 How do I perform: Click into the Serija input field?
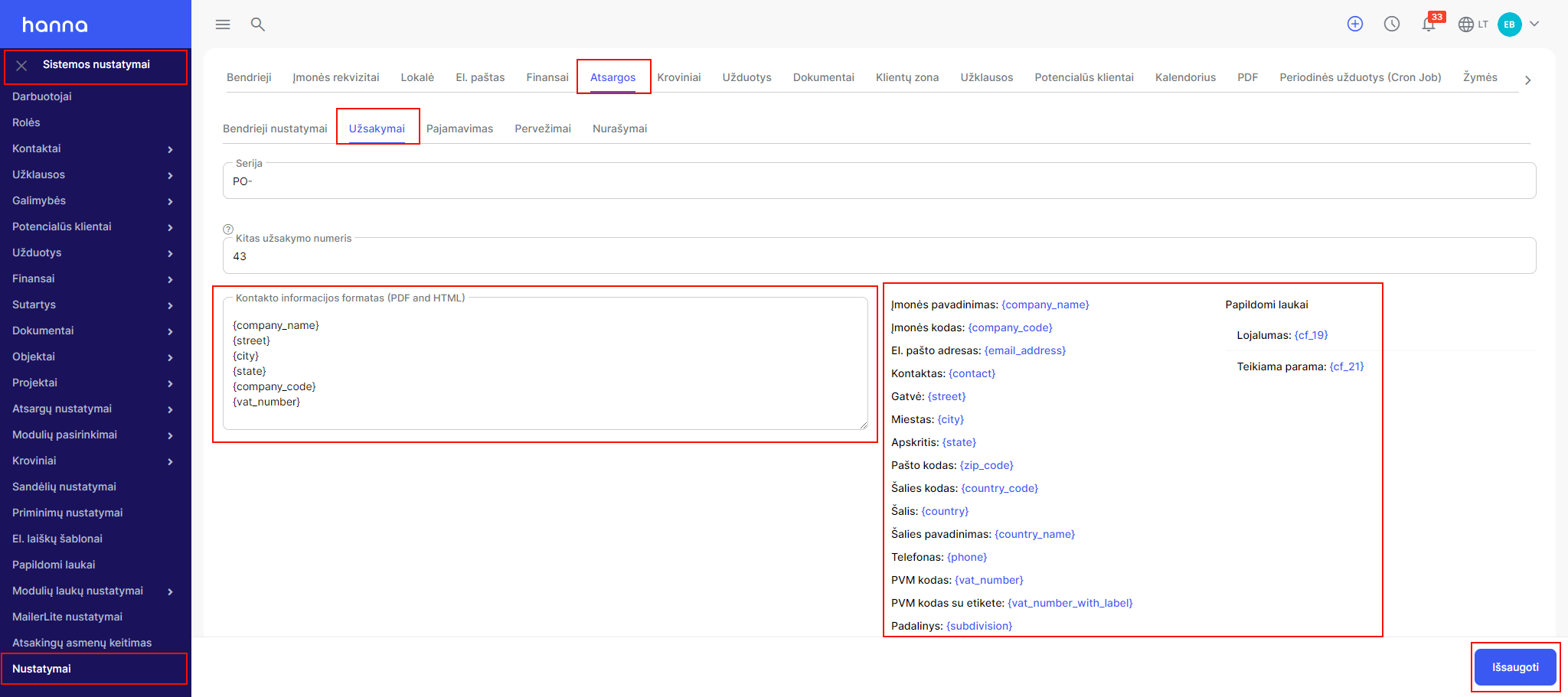click(879, 181)
